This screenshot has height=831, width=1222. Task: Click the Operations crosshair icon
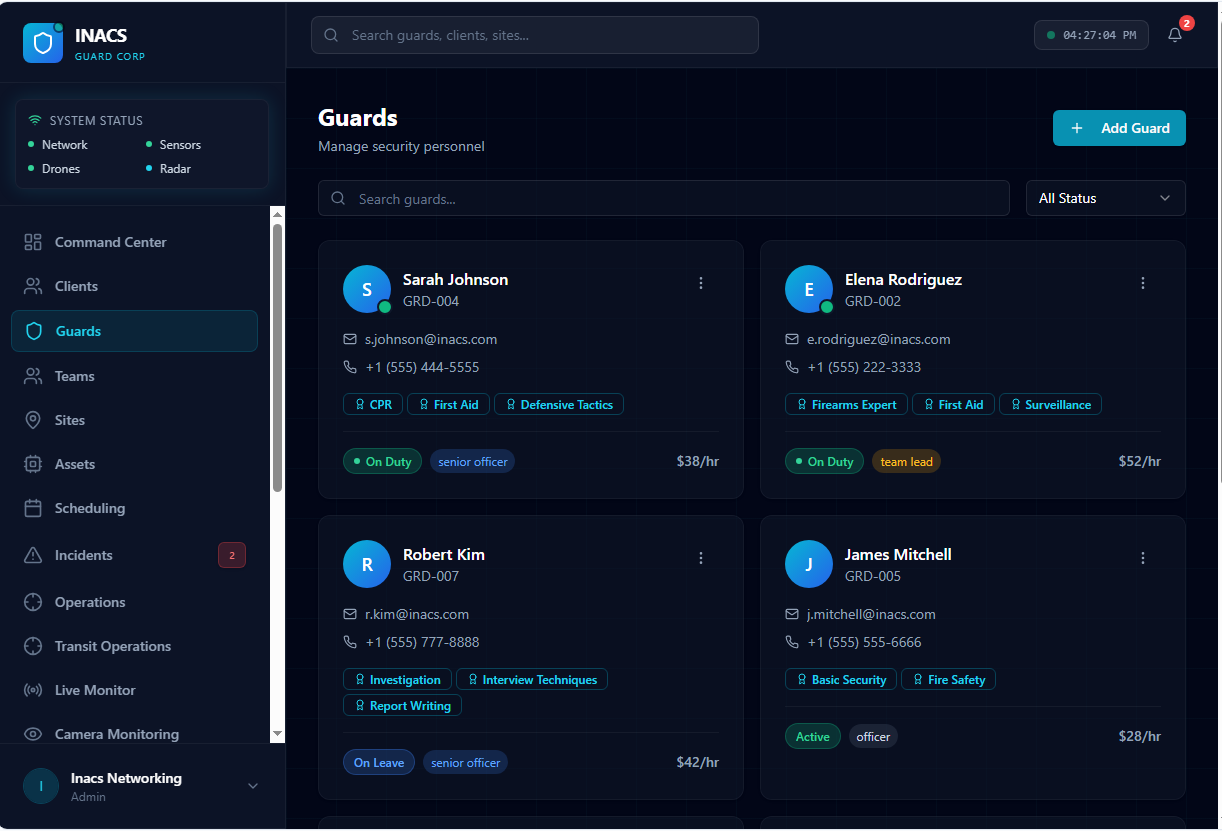pos(33,602)
